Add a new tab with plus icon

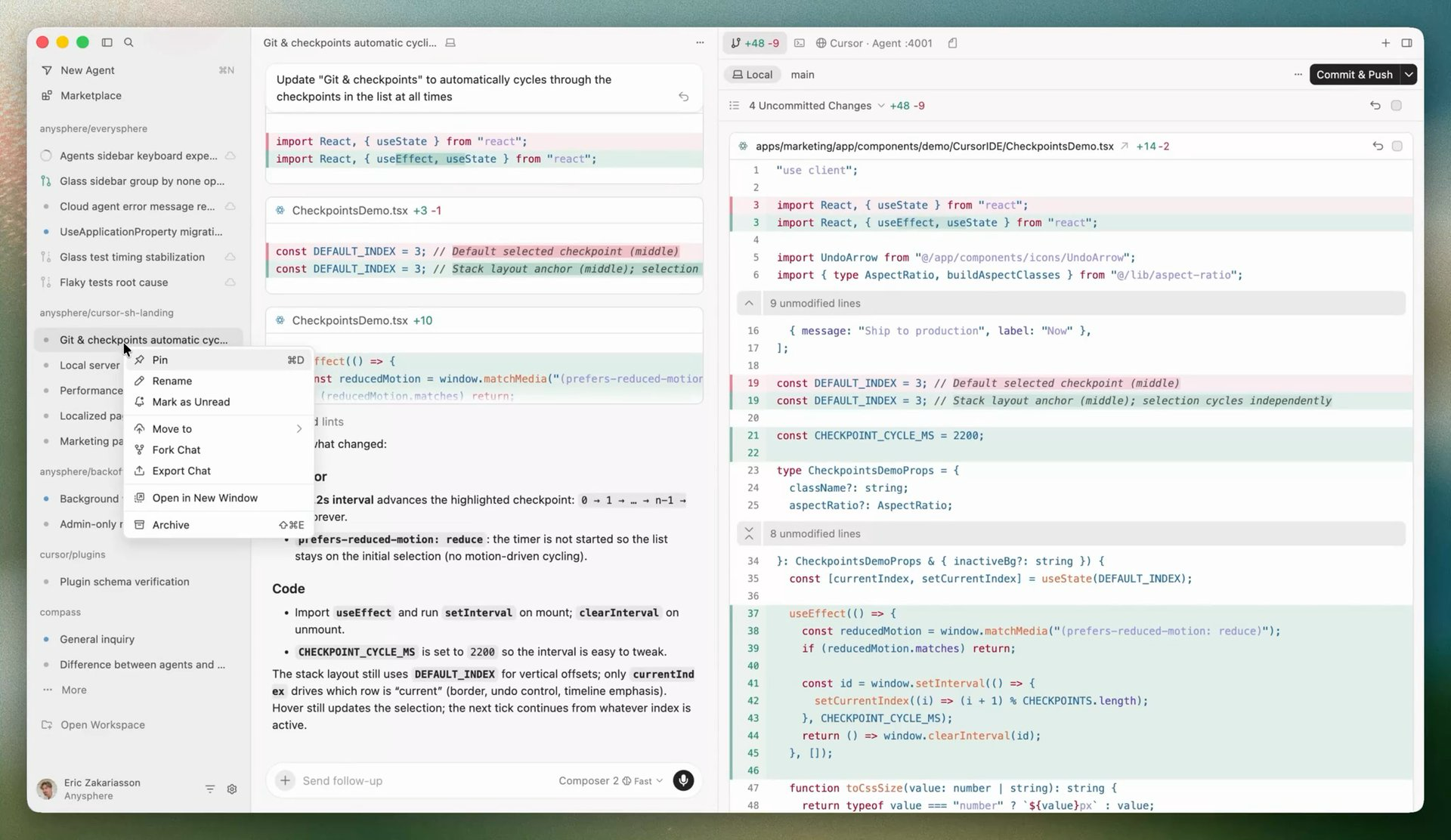1385,43
